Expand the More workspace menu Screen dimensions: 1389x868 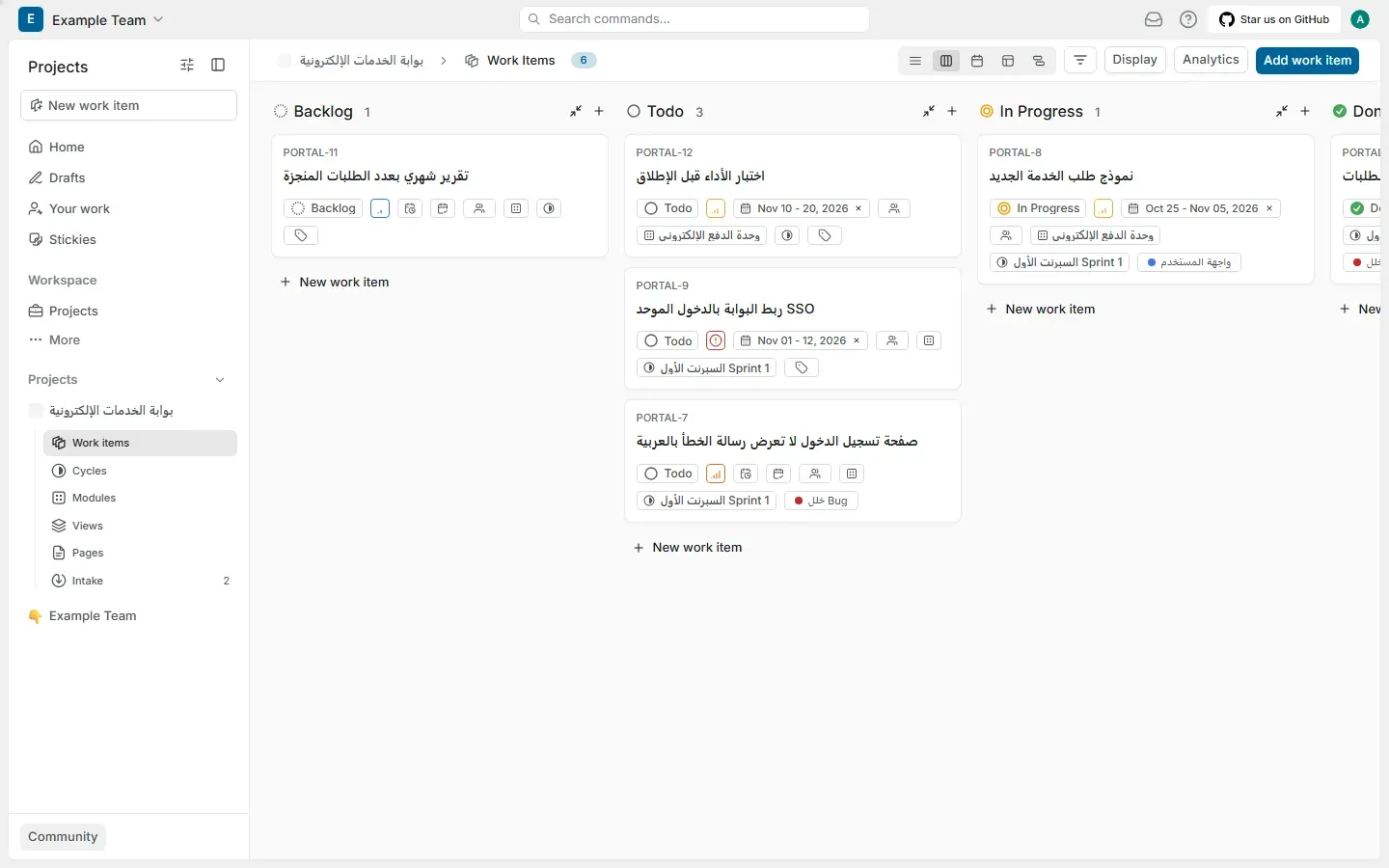(x=55, y=340)
